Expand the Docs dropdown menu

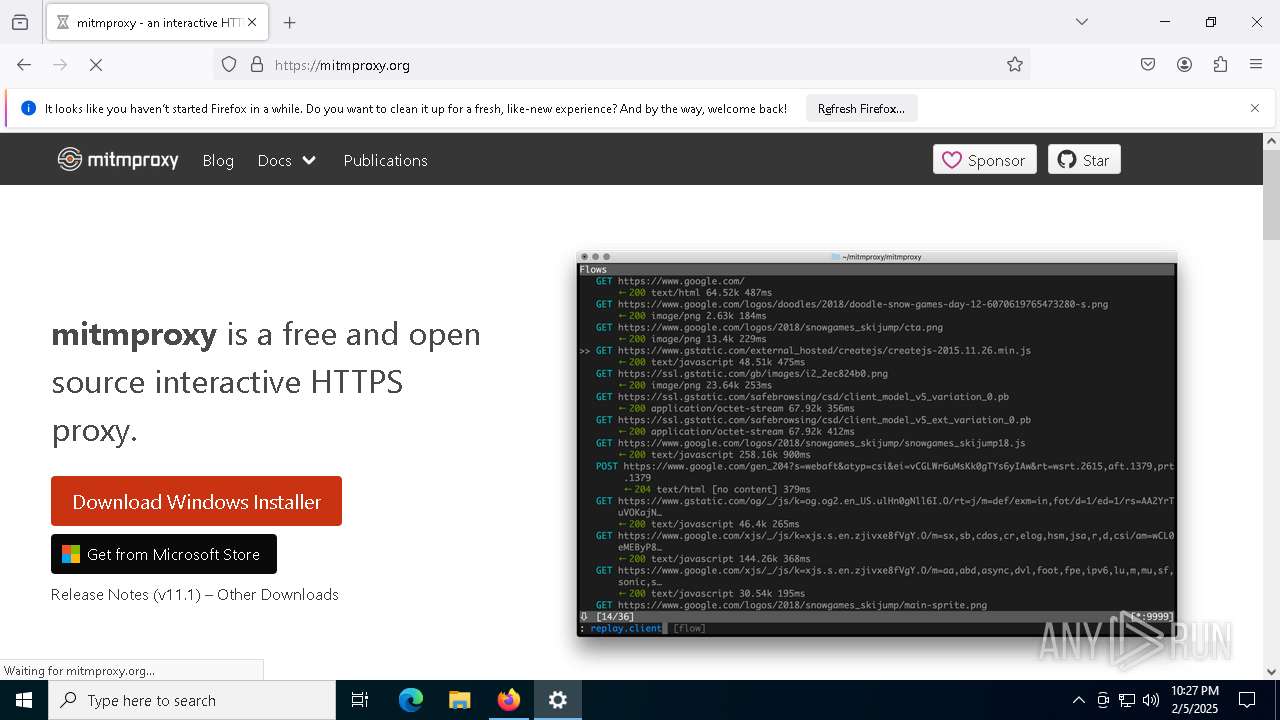(x=287, y=160)
